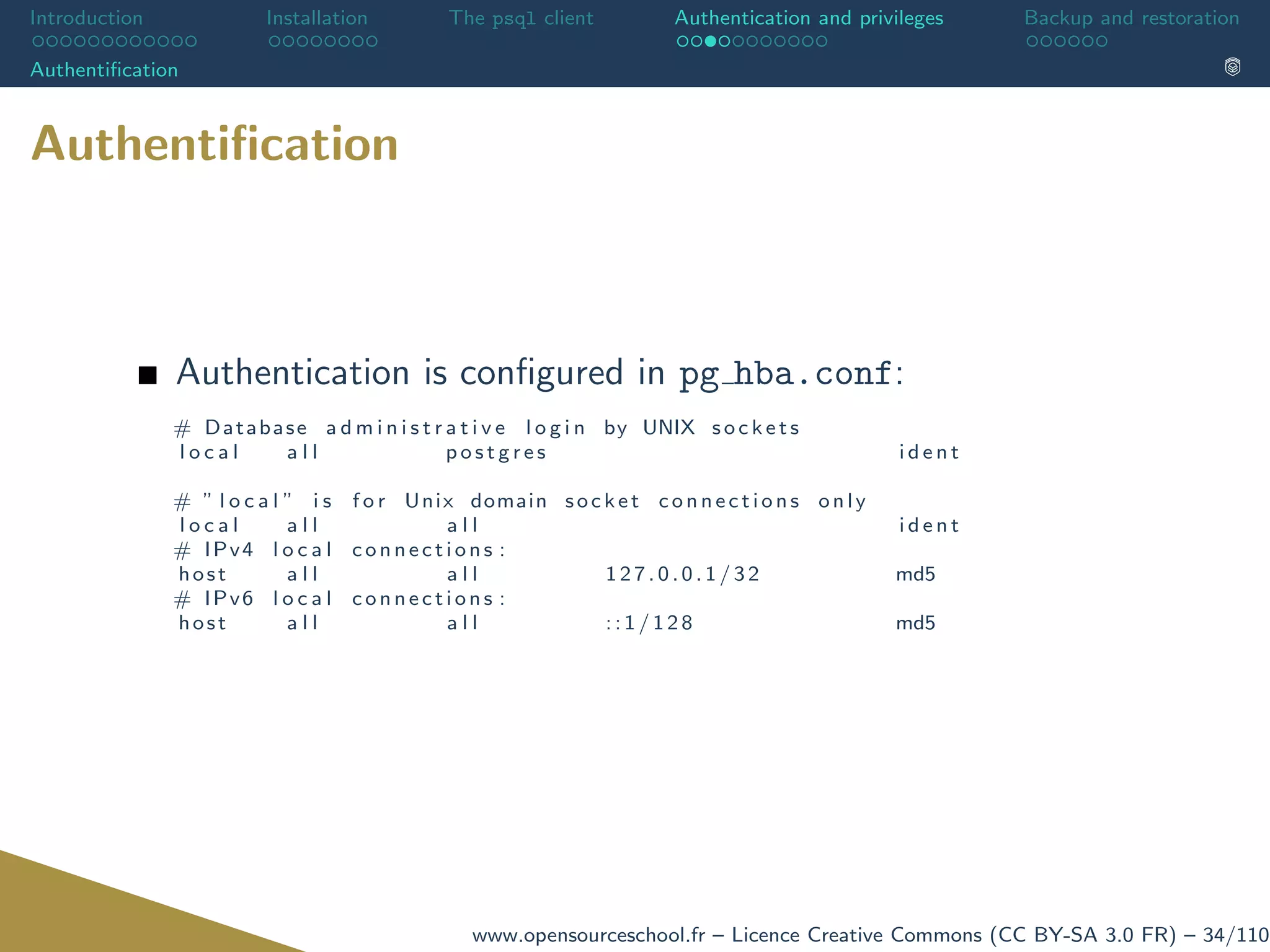Click last slide dot under Backup and restoration

coord(1101,42)
